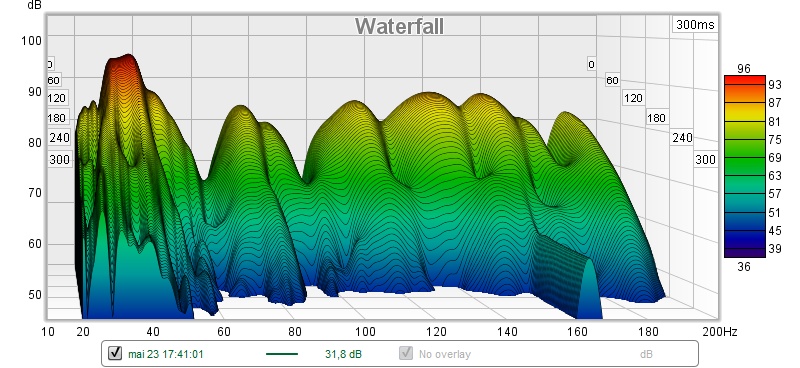Screen dimensions: 800x368
Task: Click the No overlay label
Action: point(444,354)
